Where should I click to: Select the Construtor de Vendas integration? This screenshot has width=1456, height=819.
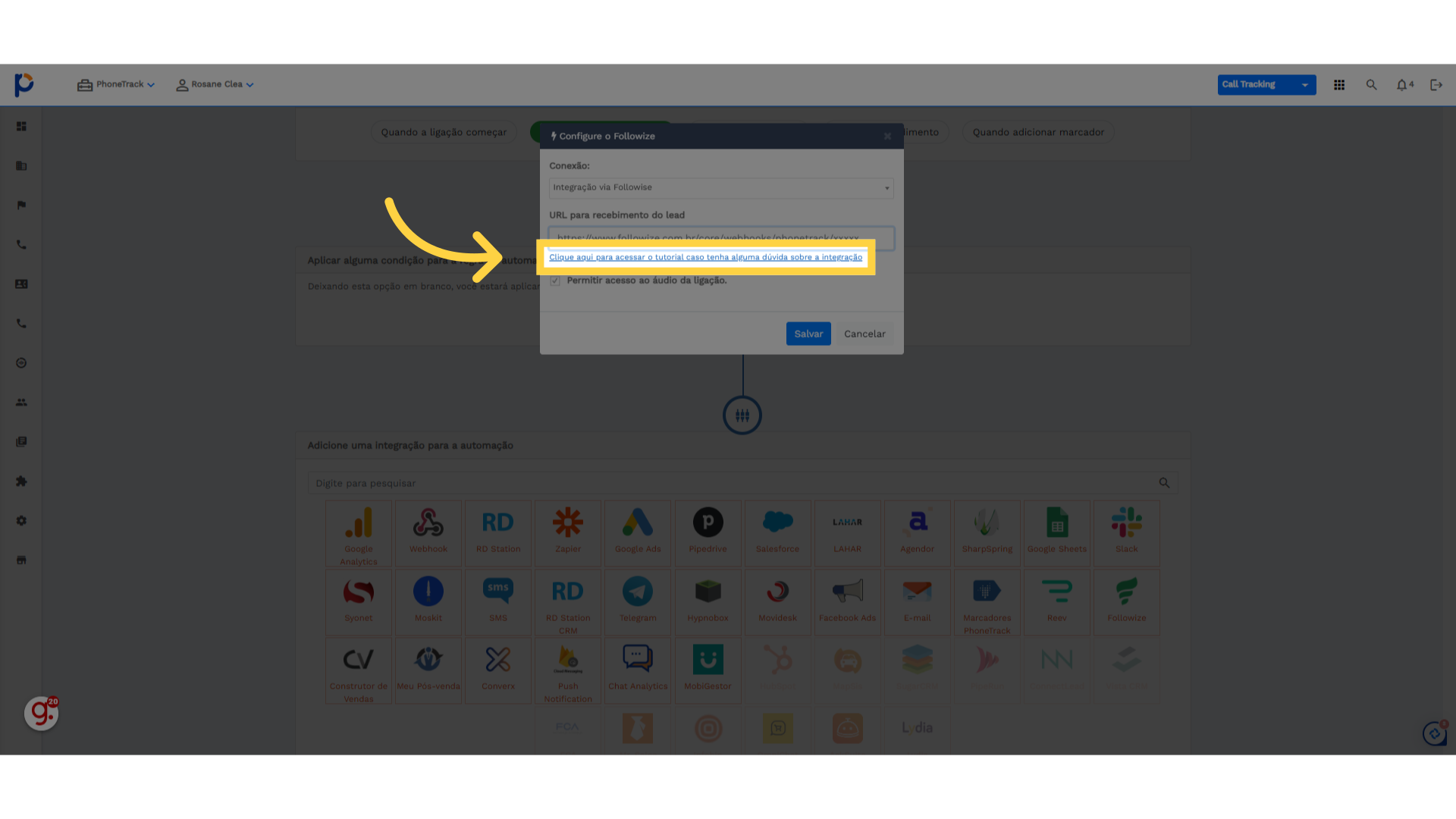[x=359, y=671]
